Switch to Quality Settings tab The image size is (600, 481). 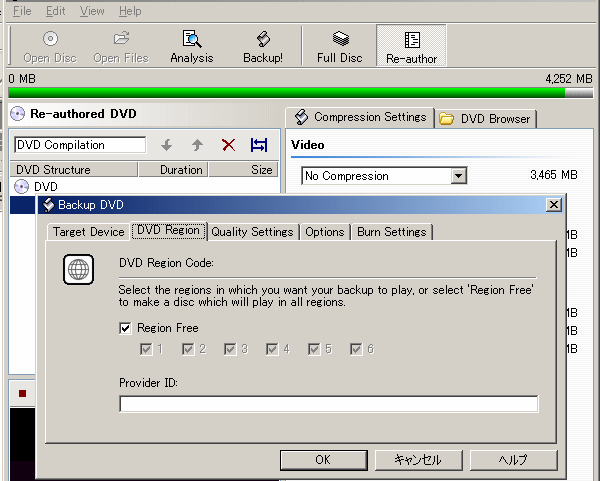(252, 231)
